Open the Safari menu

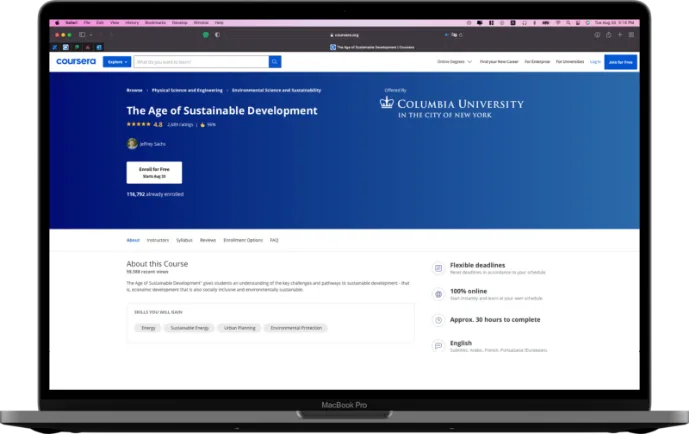click(71, 23)
